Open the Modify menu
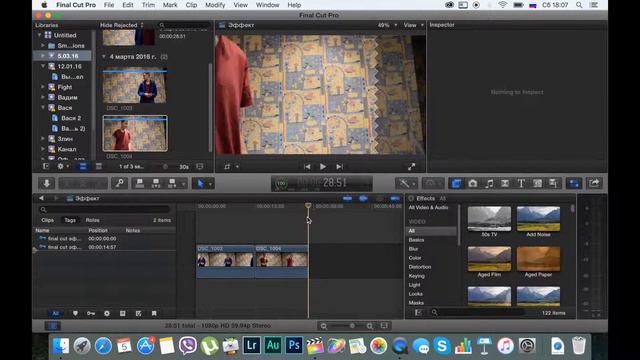This screenshot has width=640, height=360. 215,5
